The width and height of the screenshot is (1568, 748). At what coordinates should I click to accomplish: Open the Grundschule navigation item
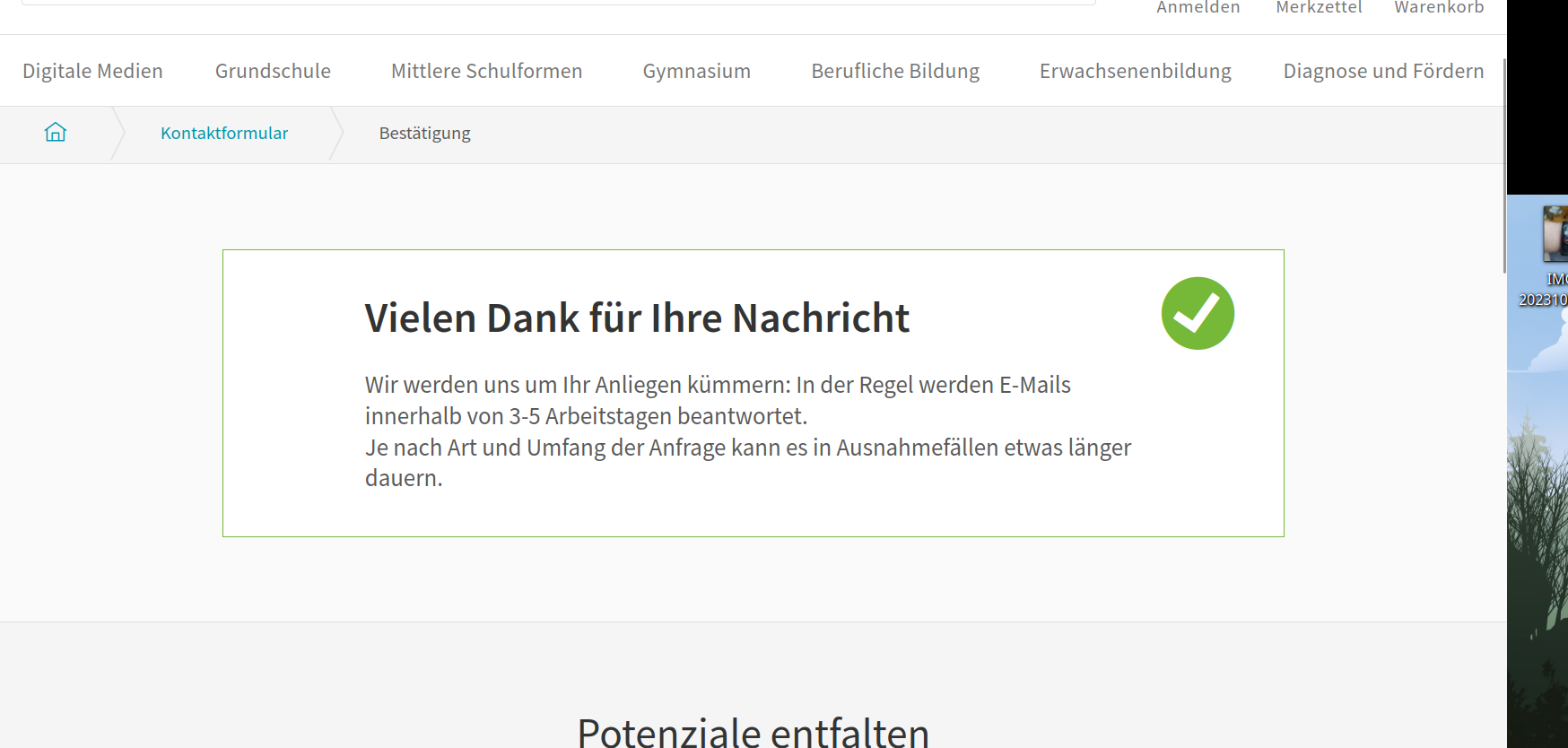[273, 71]
